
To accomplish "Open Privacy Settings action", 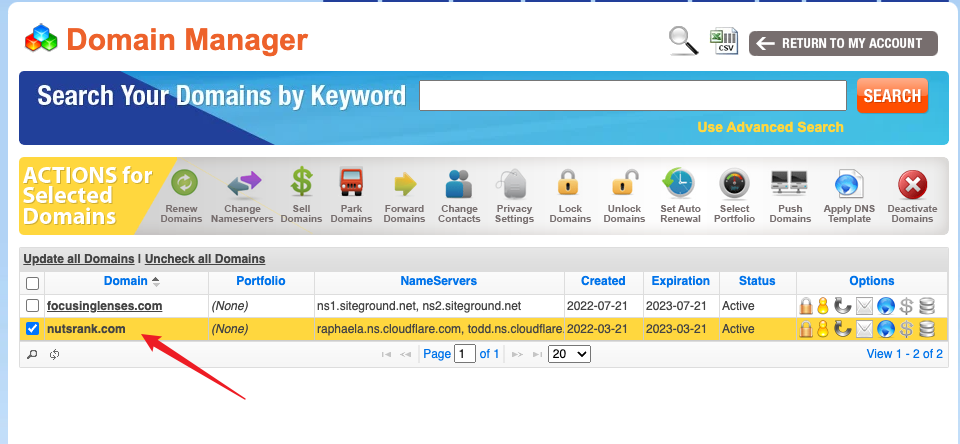I will coord(514,197).
